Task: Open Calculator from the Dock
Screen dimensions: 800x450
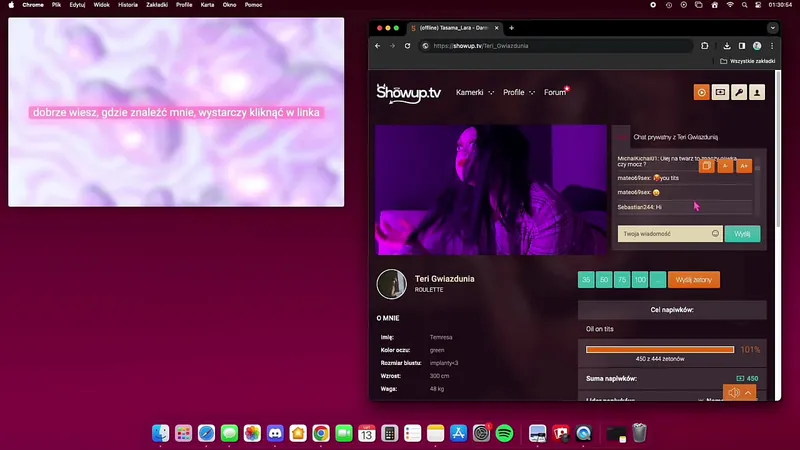Action: [389, 433]
